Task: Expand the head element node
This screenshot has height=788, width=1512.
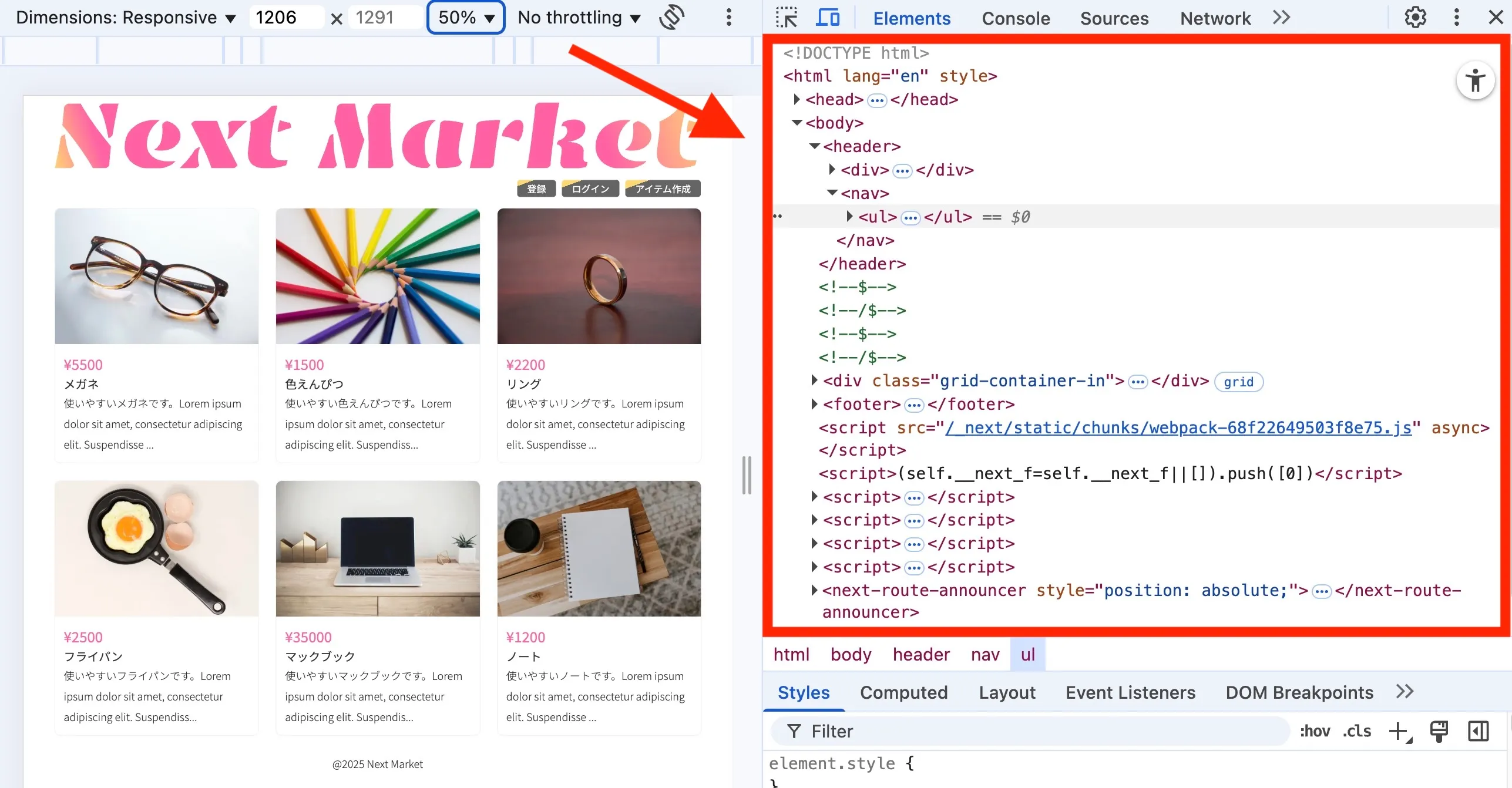Action: [797, 99]
